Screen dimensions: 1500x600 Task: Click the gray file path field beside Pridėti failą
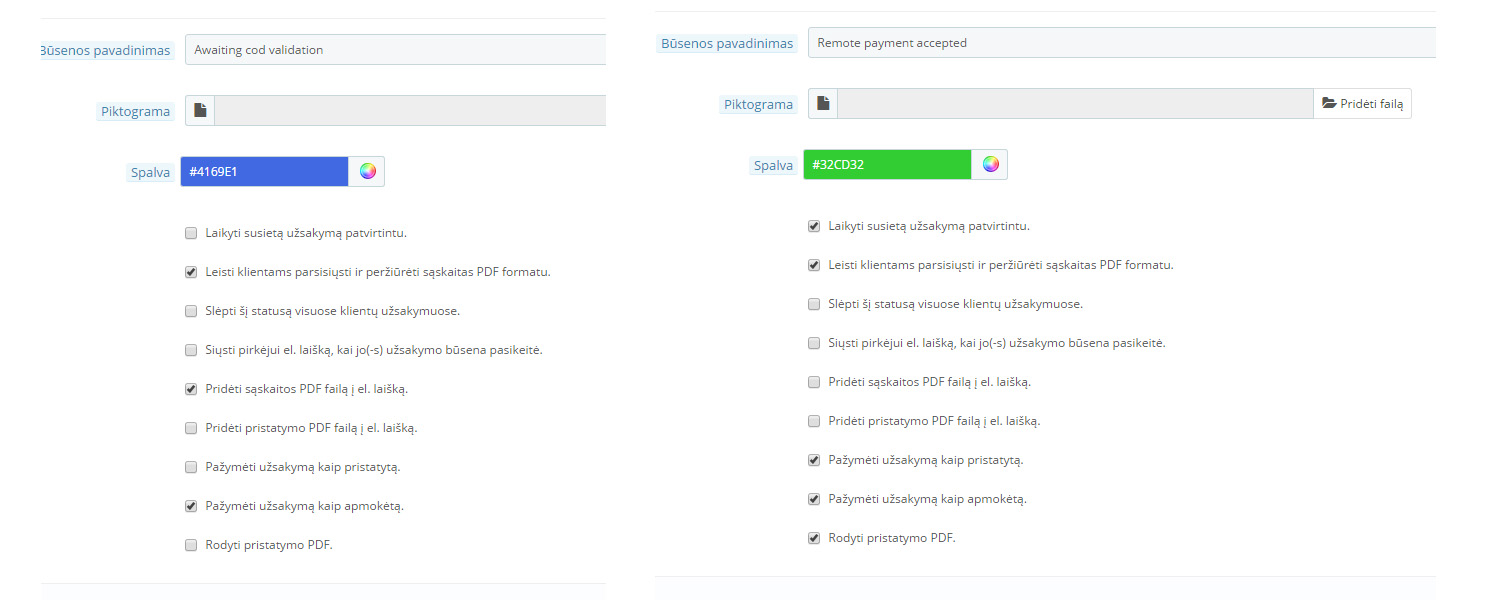click(x=1075, y=104)
